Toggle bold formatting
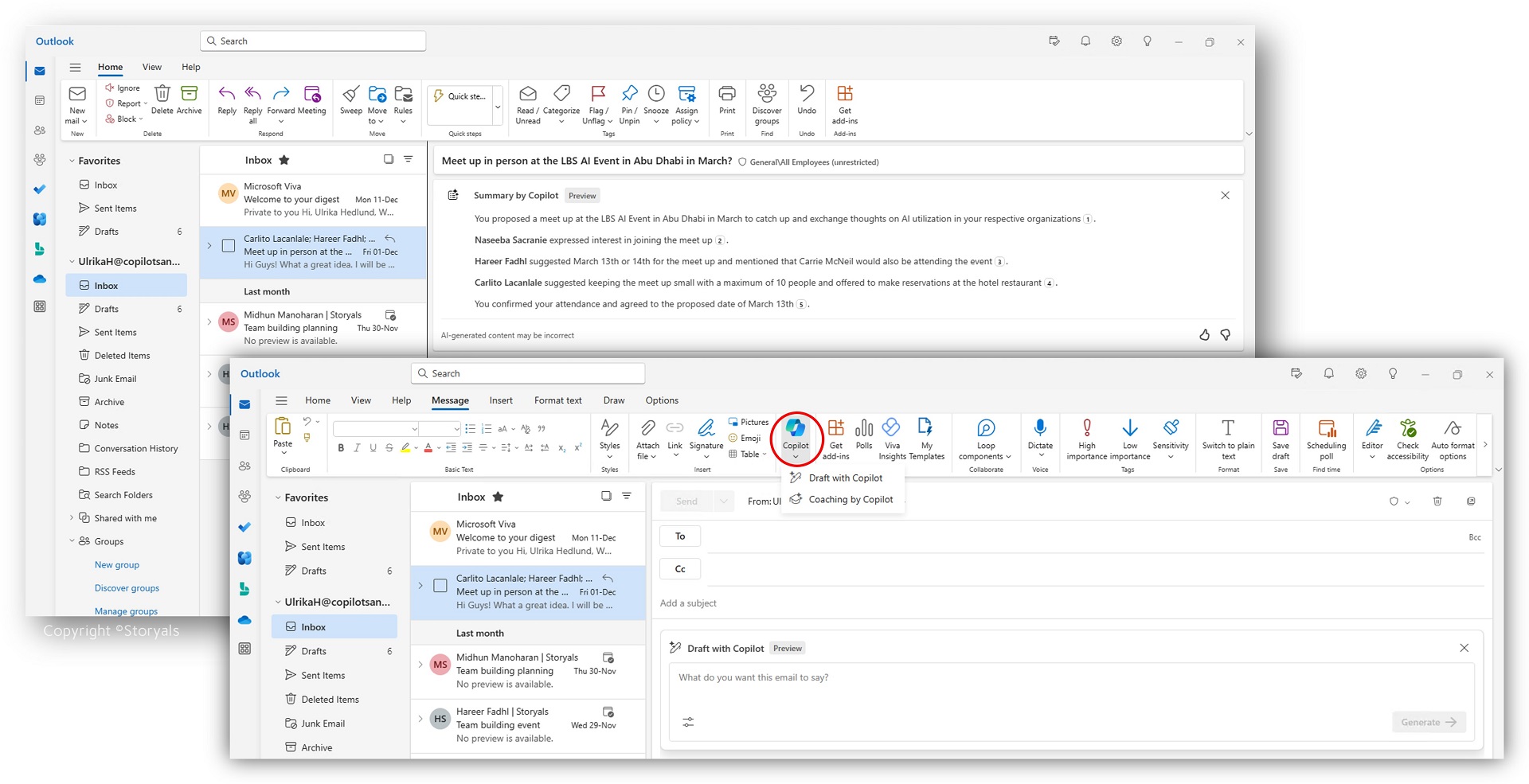Image resolution: width=1529 pixels, height=784 pixels. [341, 447]
